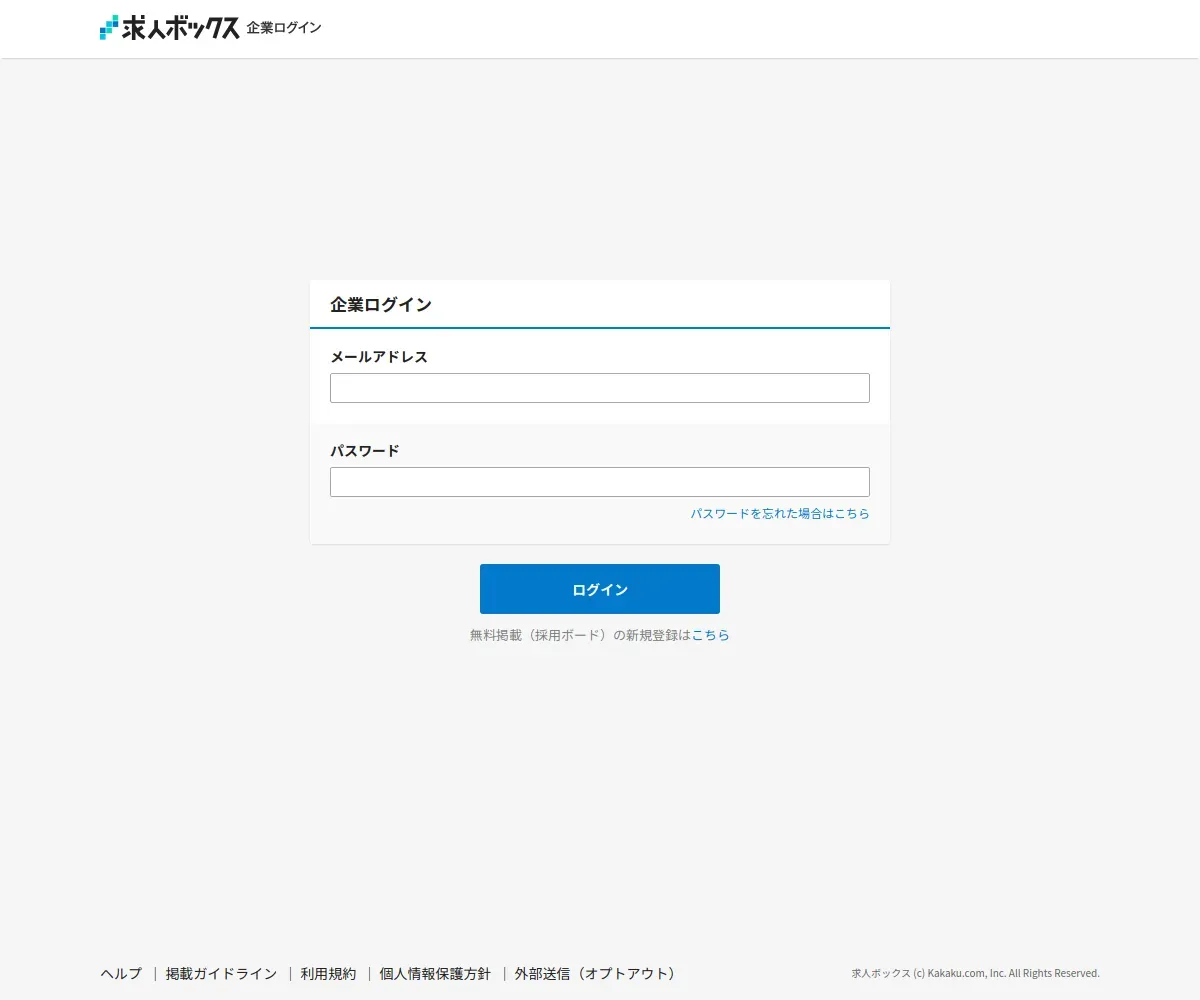This screenshot has width=1200, height=1000.
Task: Open the ヘルプ footer link
Action: (x=121, y=973)
